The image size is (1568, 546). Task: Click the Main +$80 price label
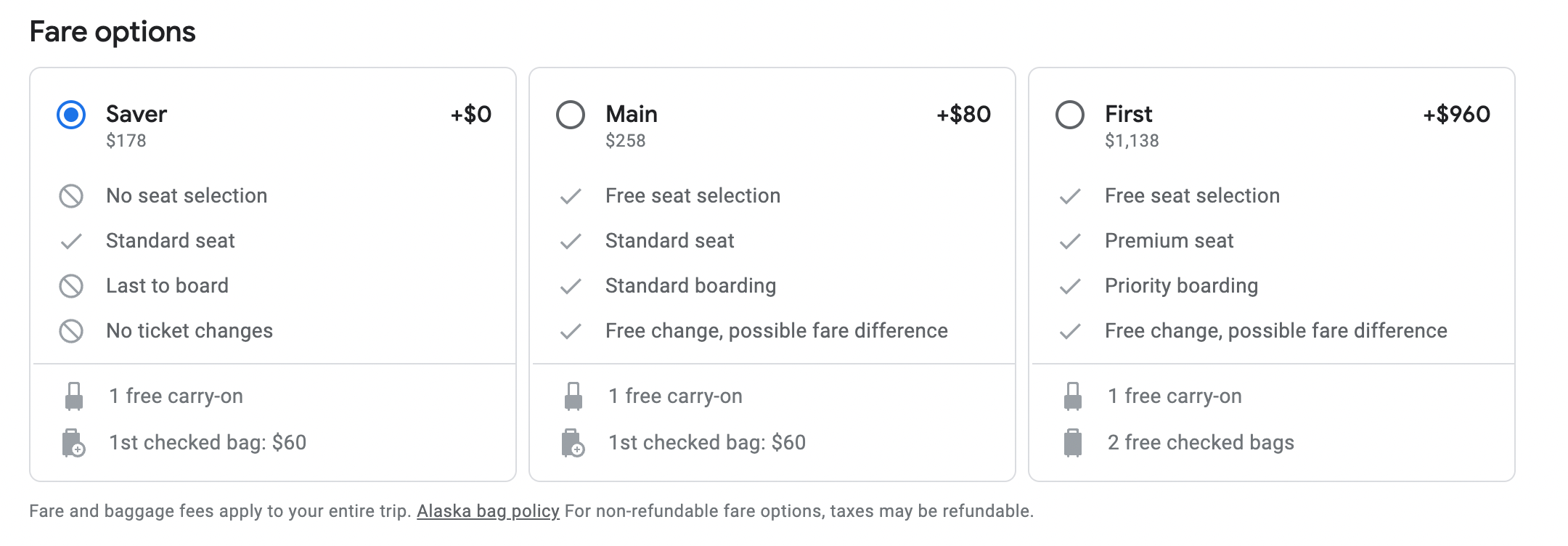tap(963, 114)
